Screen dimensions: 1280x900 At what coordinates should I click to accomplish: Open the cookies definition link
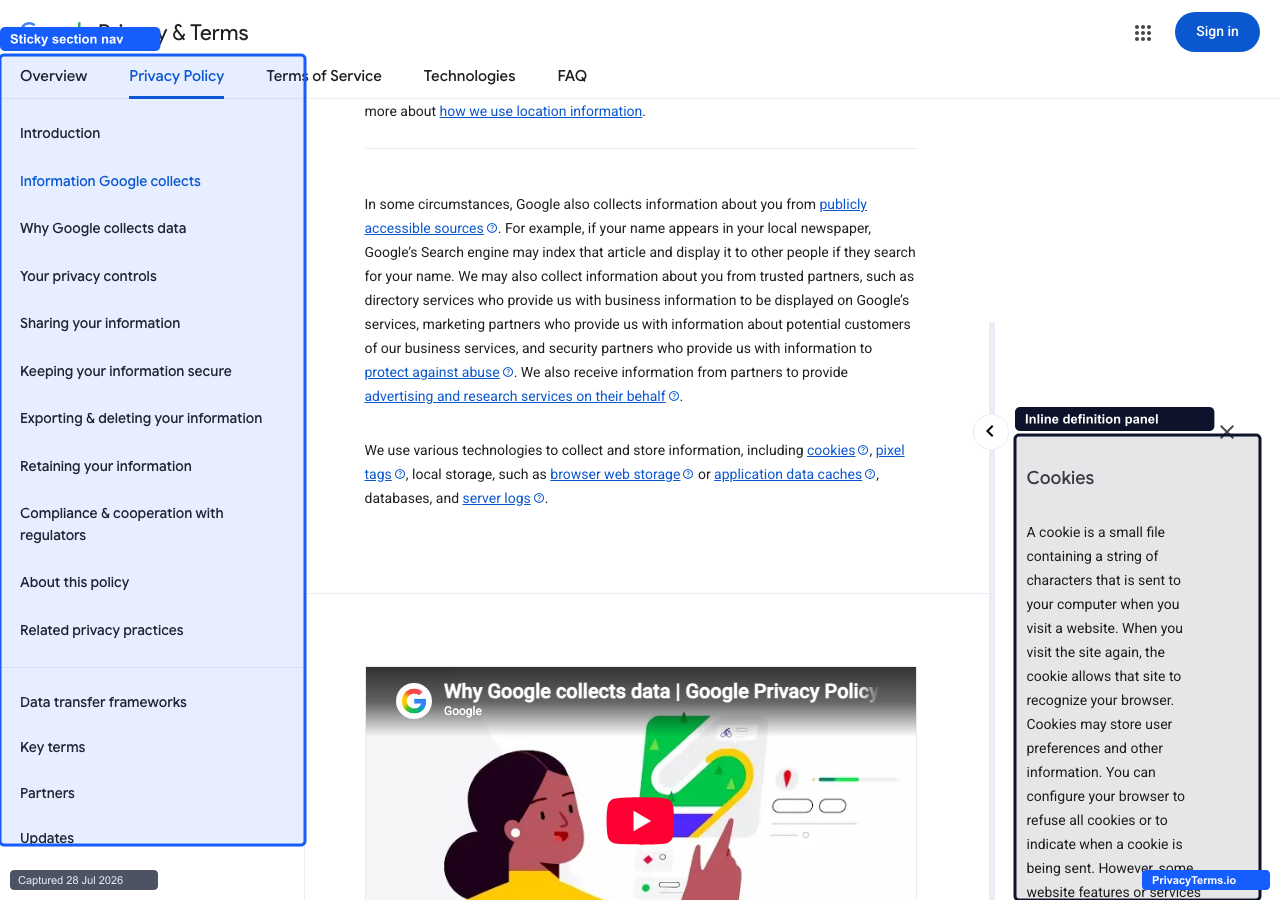(831, 450)
